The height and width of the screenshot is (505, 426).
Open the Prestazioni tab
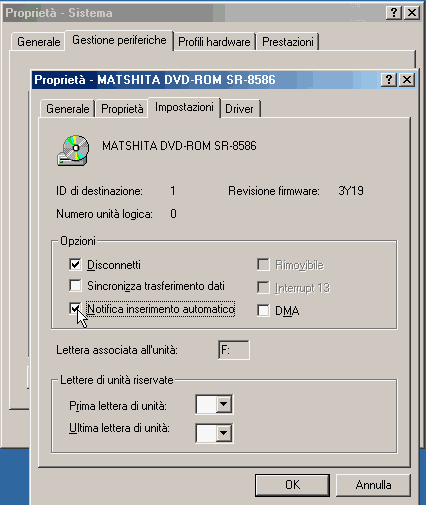tap(288, 42)
